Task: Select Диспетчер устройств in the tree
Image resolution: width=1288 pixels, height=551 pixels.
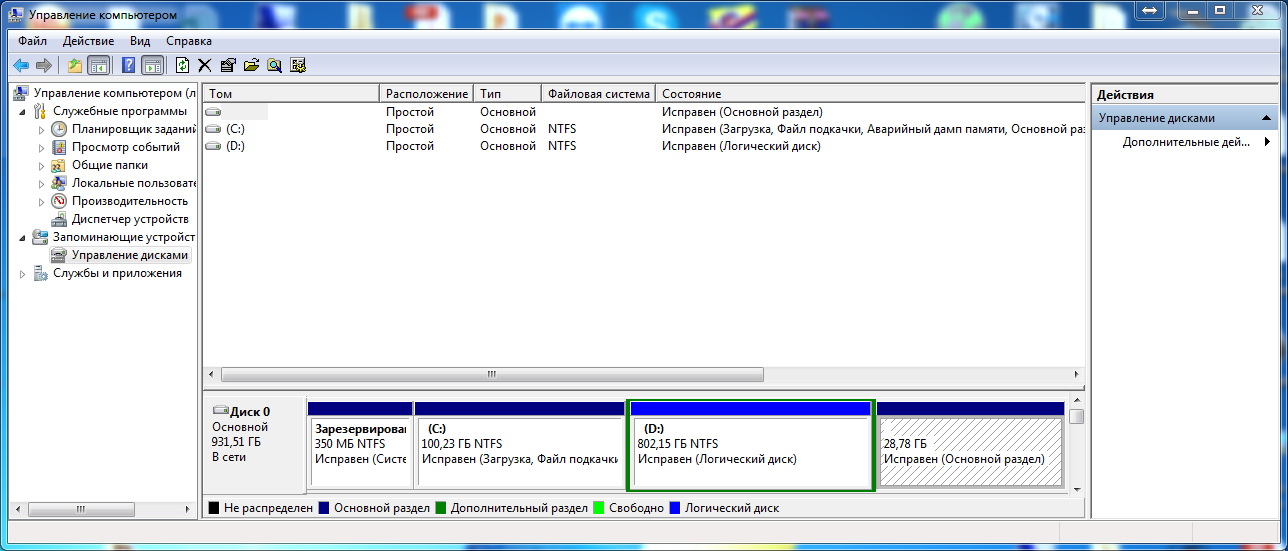Action: click(130, 219)
